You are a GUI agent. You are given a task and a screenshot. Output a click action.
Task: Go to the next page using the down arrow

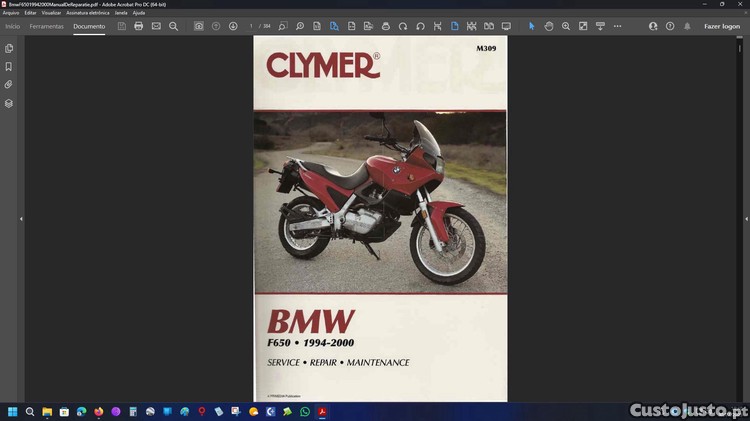(233, 26)
